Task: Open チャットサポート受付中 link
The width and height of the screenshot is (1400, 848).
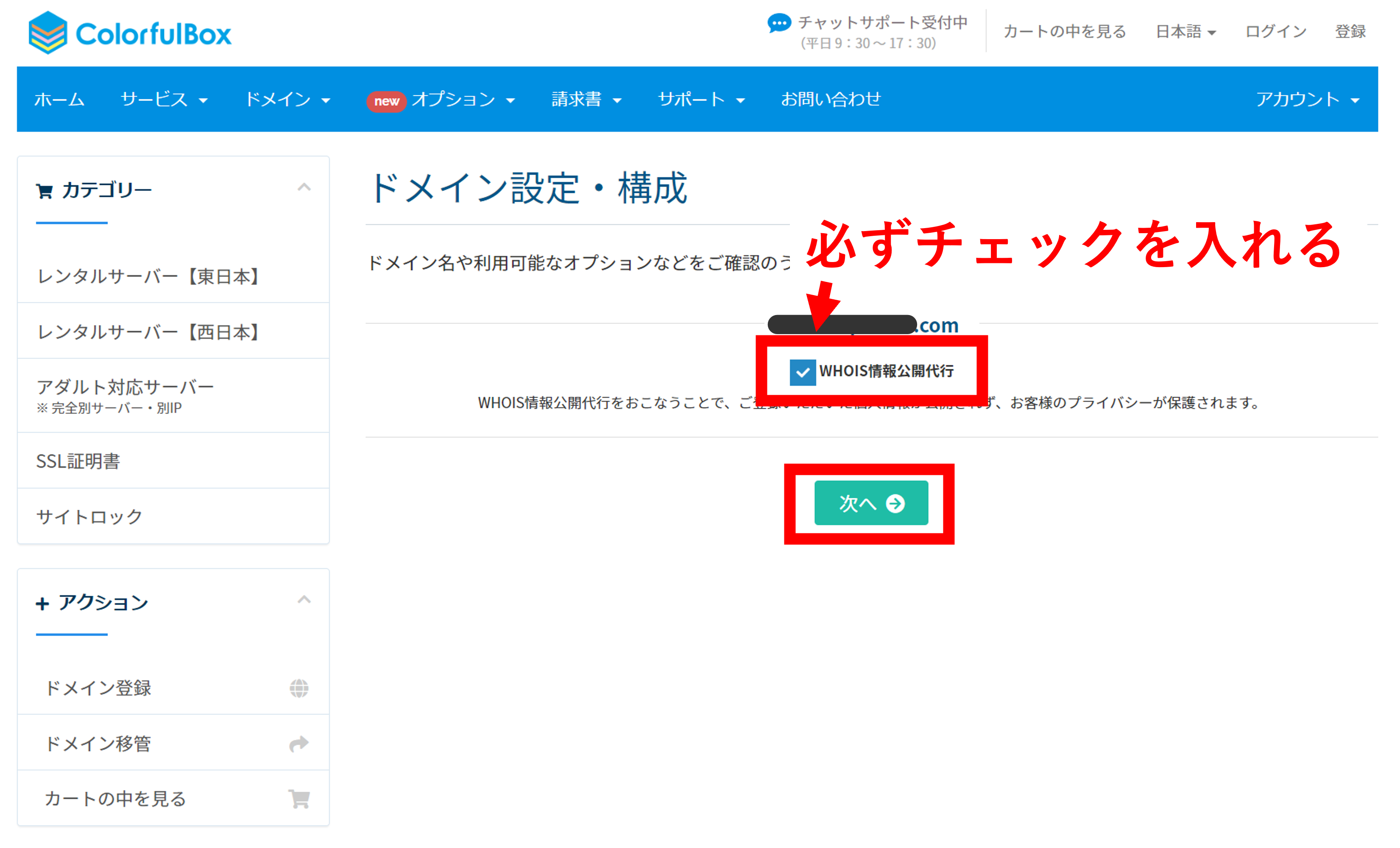Action: (x=882, y=23)
